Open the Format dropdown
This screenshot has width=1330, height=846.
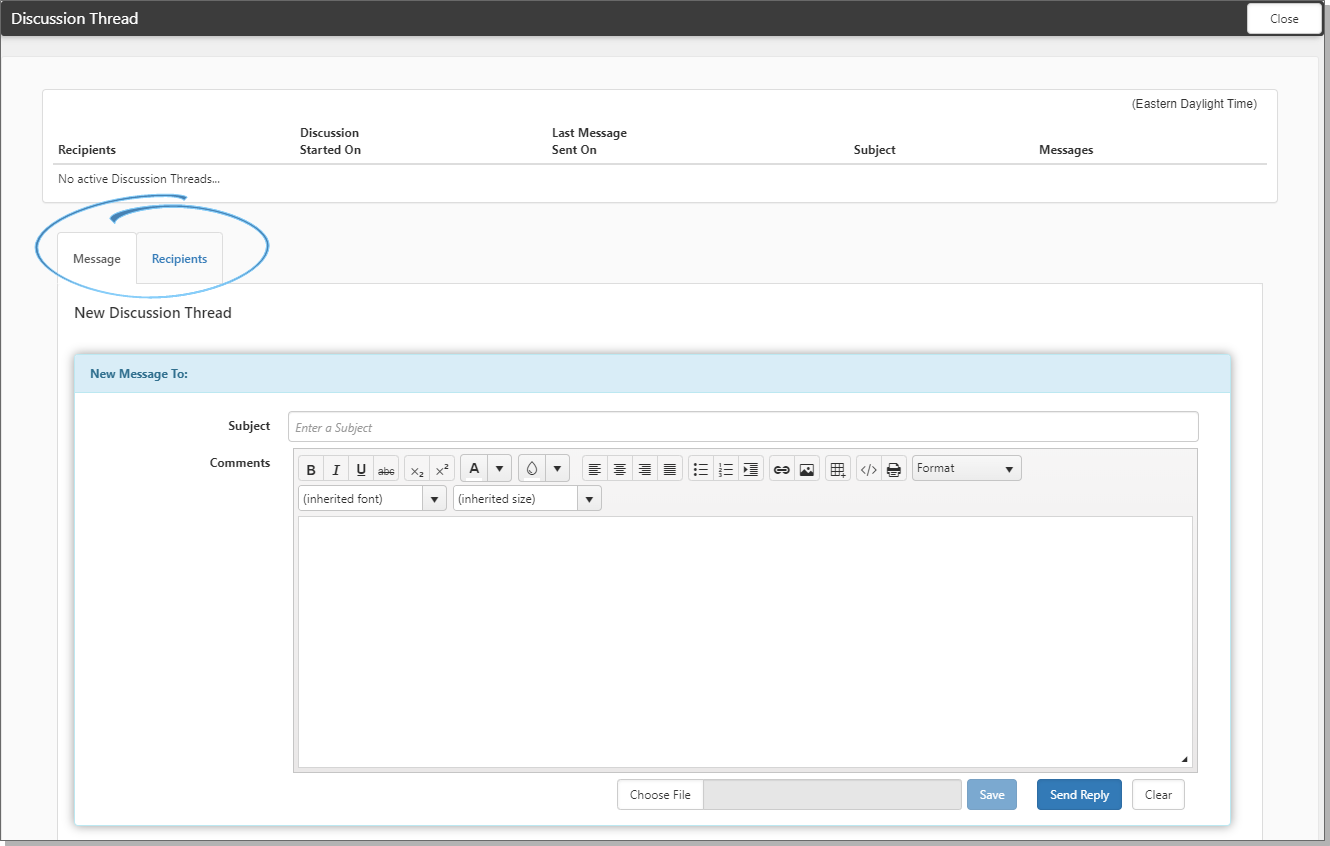point(966,469)
